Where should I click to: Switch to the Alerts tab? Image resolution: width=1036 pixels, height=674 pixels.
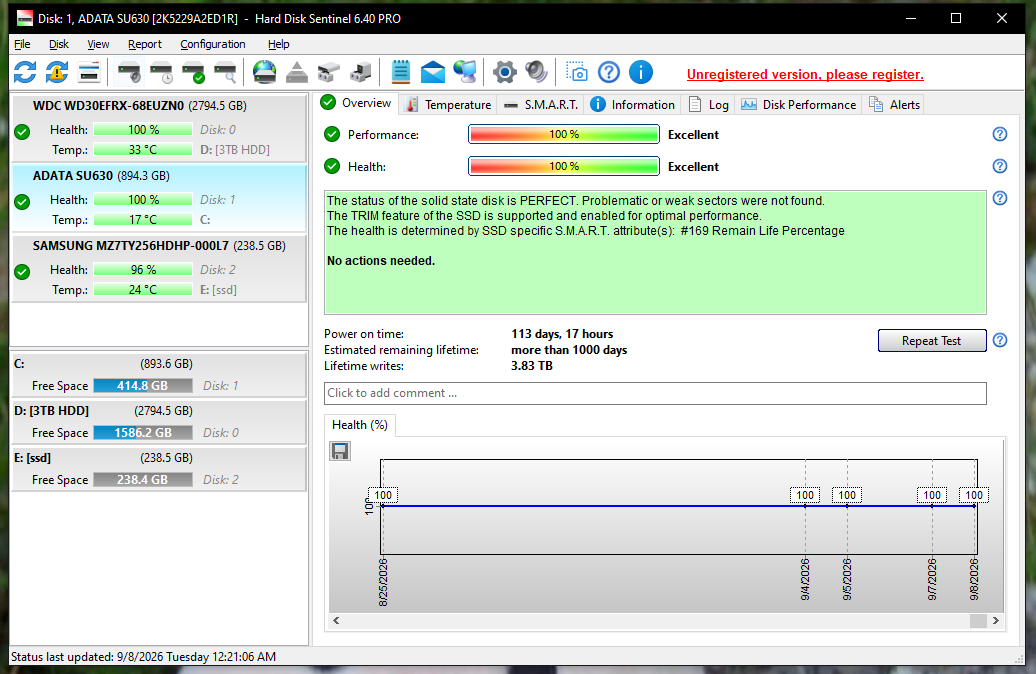[894, 104]
